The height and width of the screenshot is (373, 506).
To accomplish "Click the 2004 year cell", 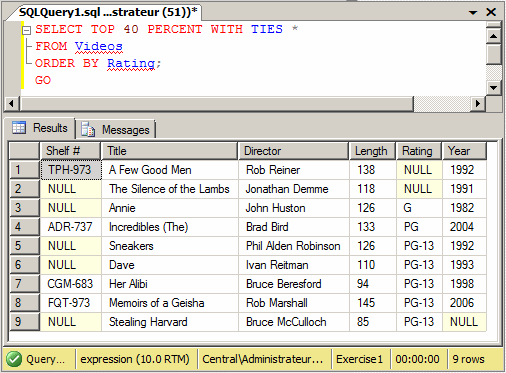I will tap(465, 227).
